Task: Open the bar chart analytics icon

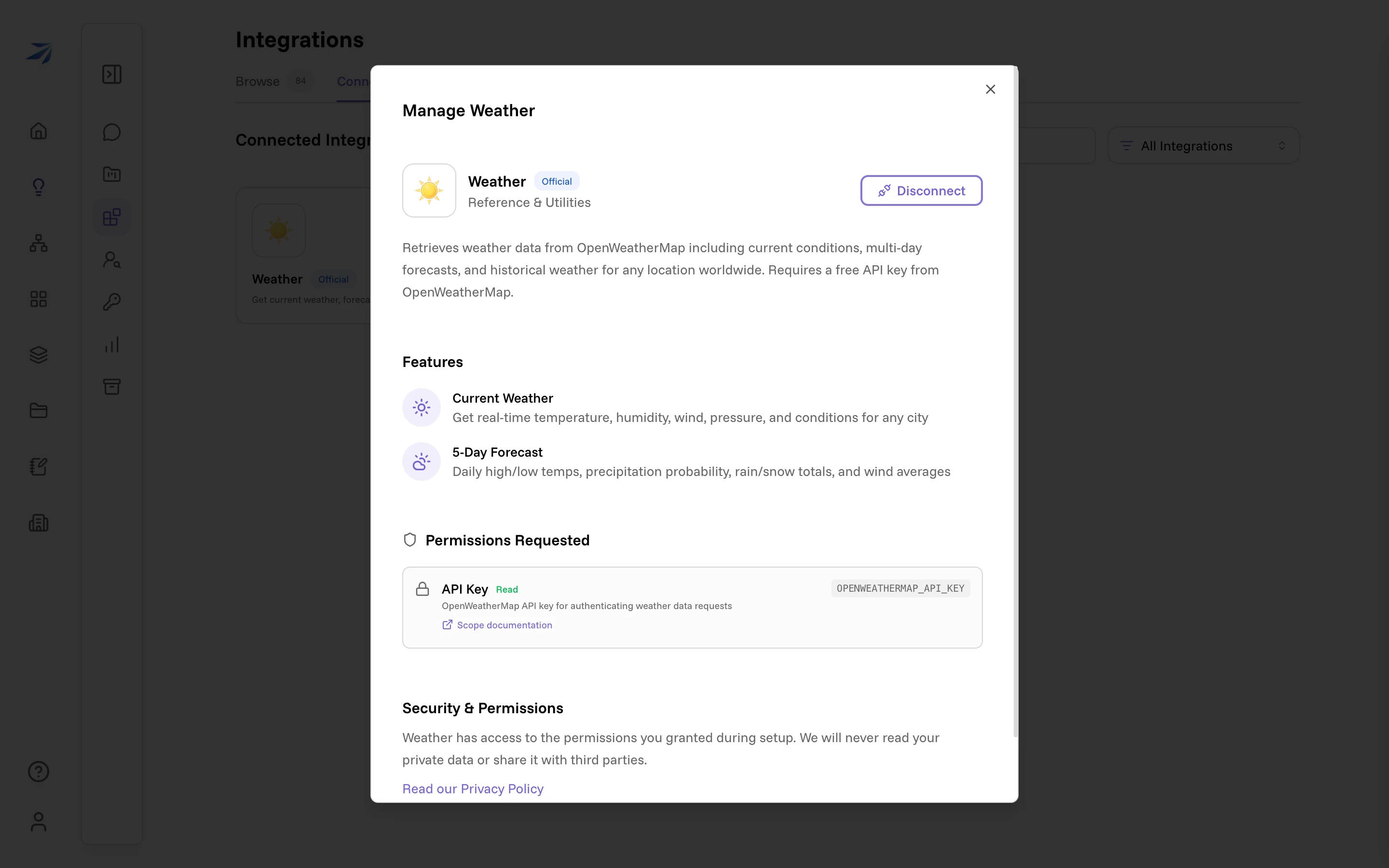Action: tap(112, 344)
